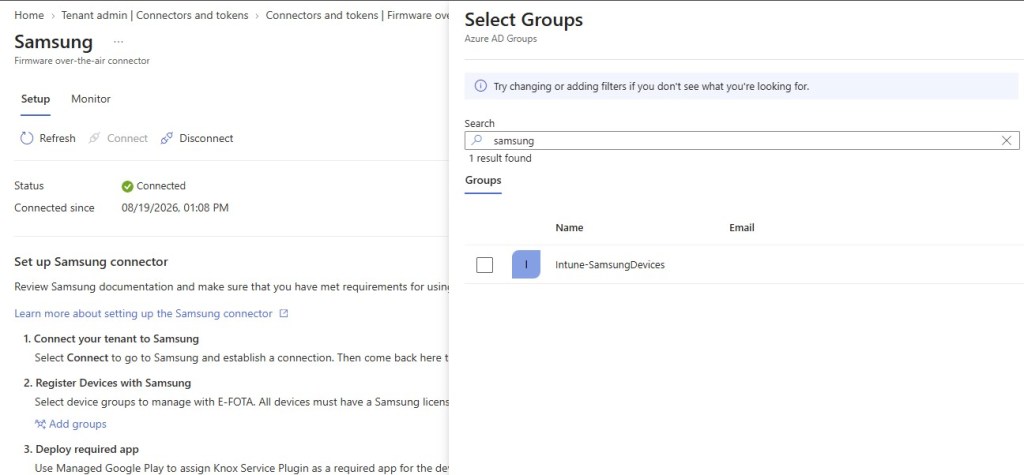
Task: Open Connectors and tokens Firmware breadcrumb
Action: coord(357,15)
